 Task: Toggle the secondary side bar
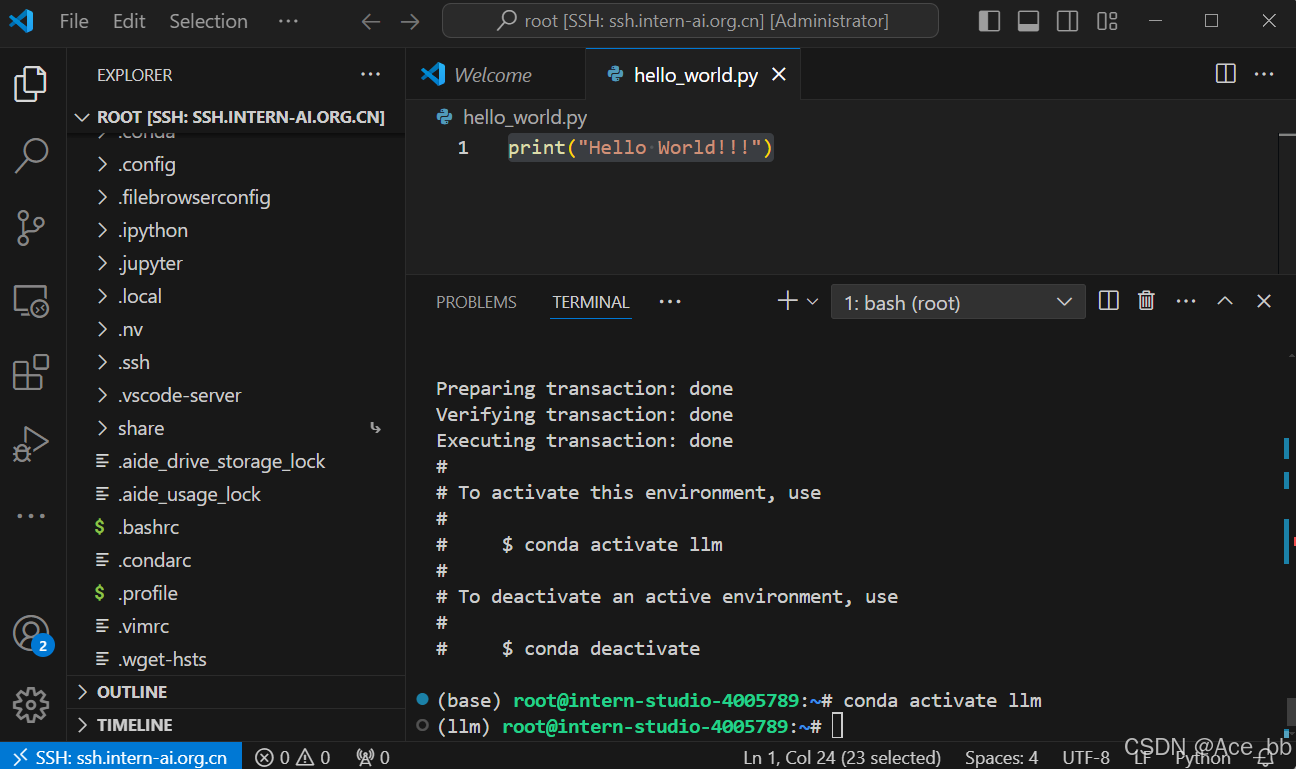tap(1067, 21)
